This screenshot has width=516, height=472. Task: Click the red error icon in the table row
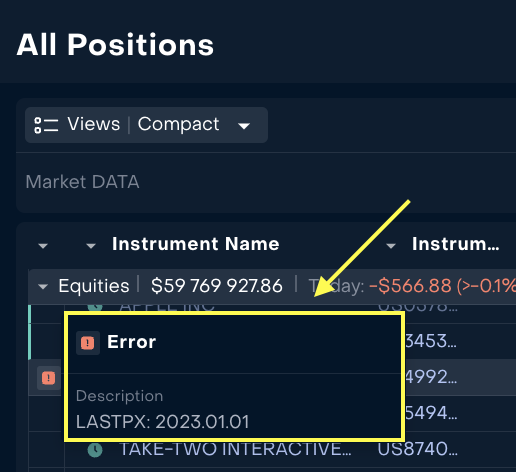click(x=48, y=378)
